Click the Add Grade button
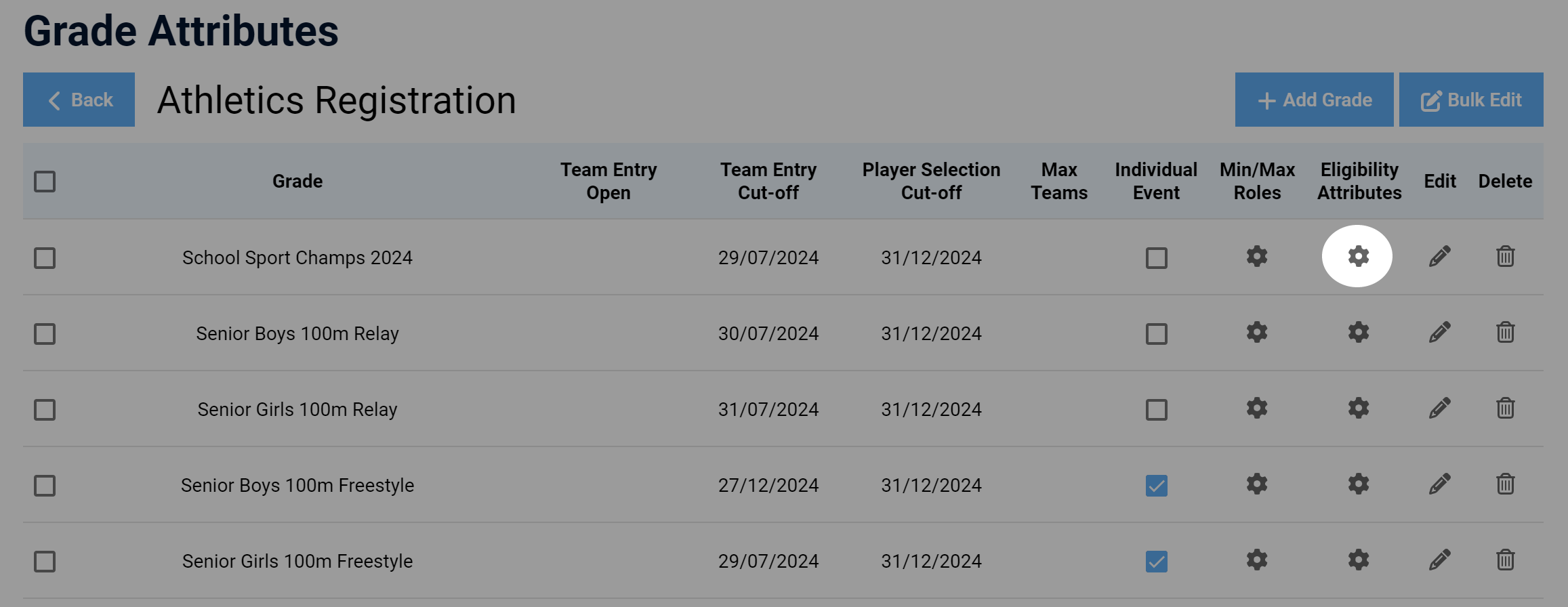 1314,100
